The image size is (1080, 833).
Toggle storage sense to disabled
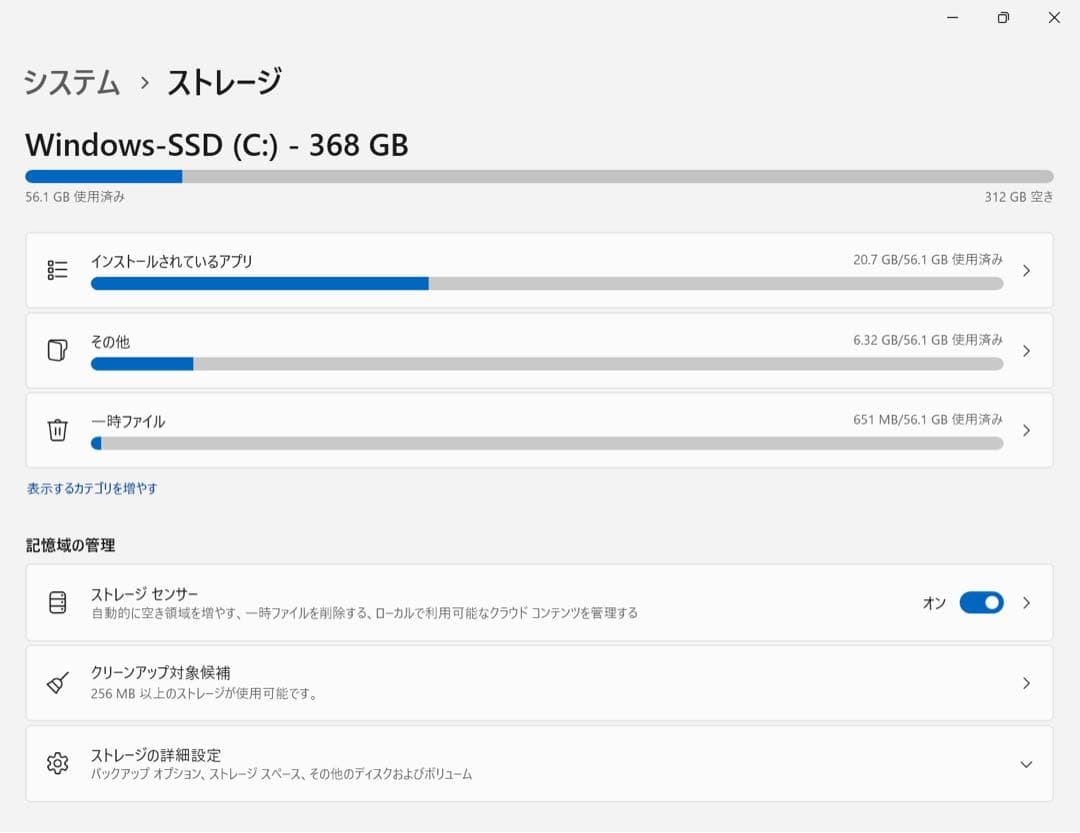coord(981,602)
